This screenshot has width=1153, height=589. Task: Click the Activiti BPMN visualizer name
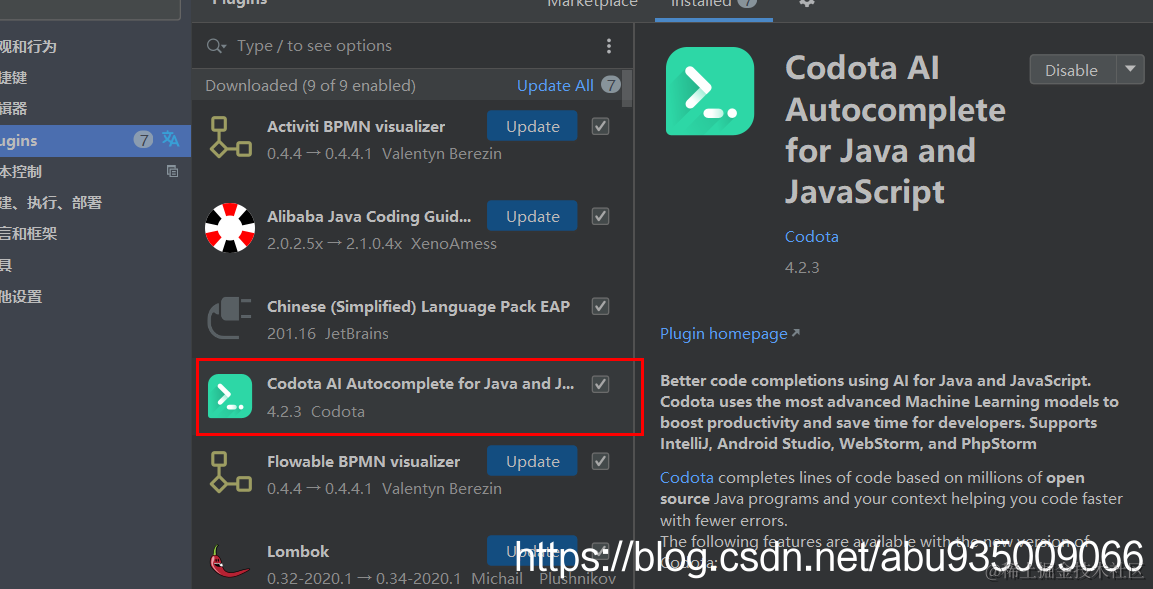(356, 126)
